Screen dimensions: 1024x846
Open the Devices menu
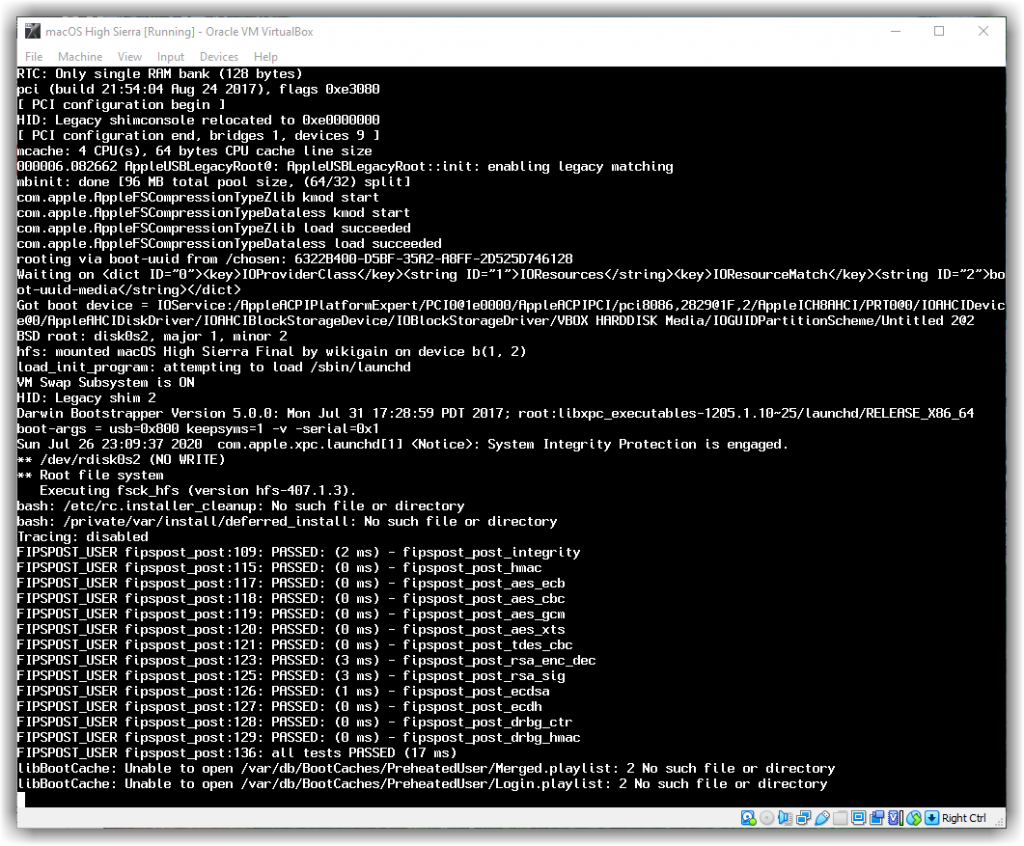click(218, 57)
